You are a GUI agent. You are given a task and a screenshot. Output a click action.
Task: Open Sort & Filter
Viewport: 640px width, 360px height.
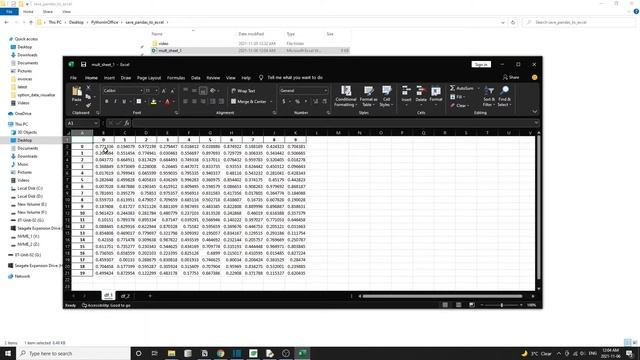coord(489,96)
